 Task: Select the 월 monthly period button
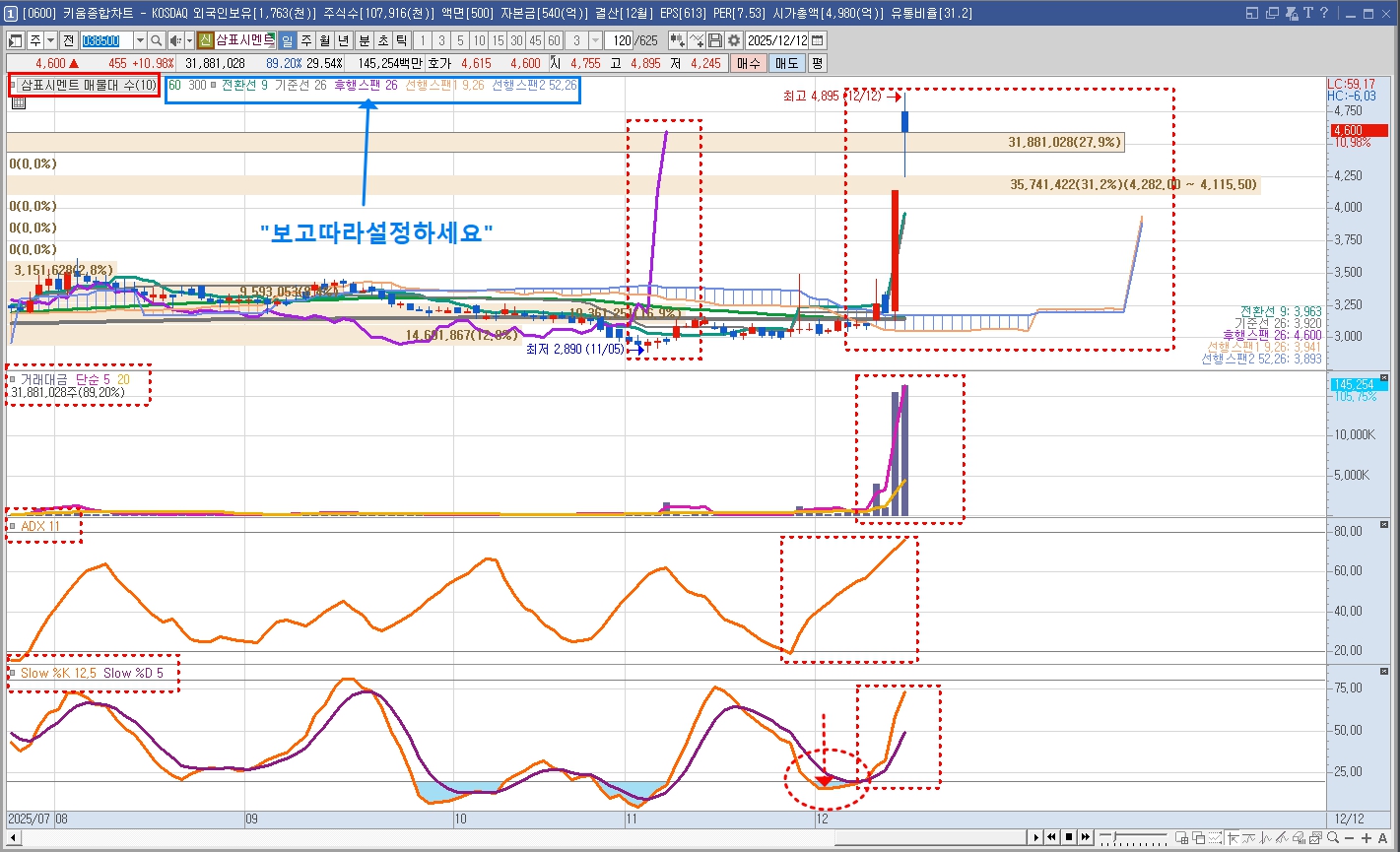pyautogui.click(x=324, y=40)
